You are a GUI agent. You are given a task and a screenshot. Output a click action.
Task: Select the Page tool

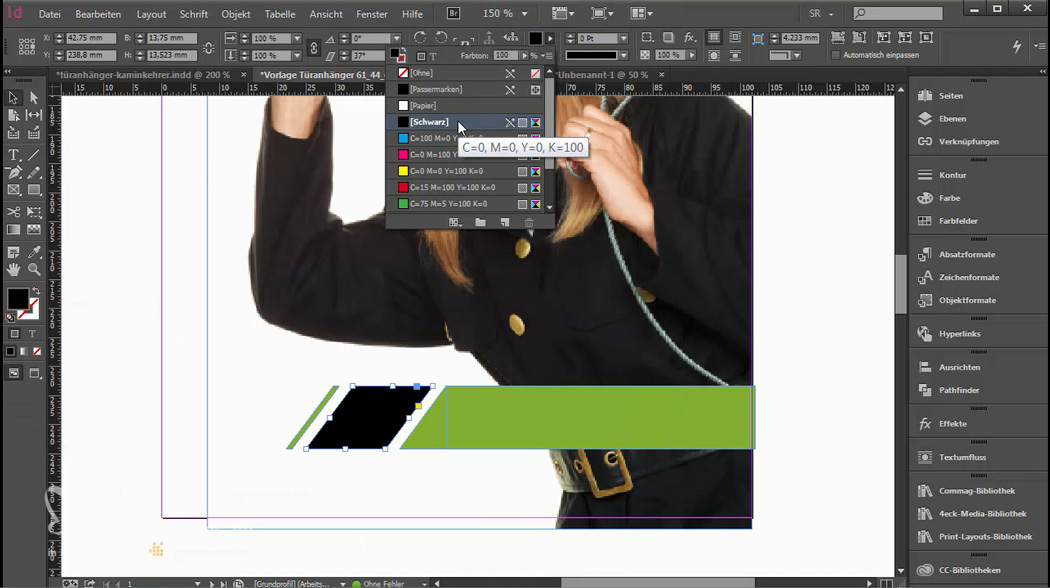point(13,115)
